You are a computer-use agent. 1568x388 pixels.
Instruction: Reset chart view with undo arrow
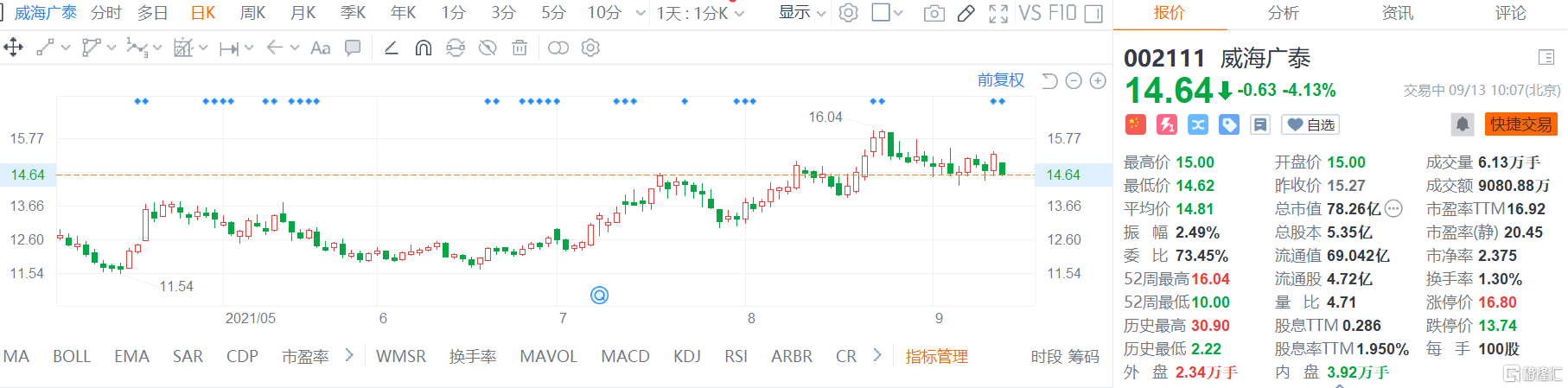(x=1049, y=80)
